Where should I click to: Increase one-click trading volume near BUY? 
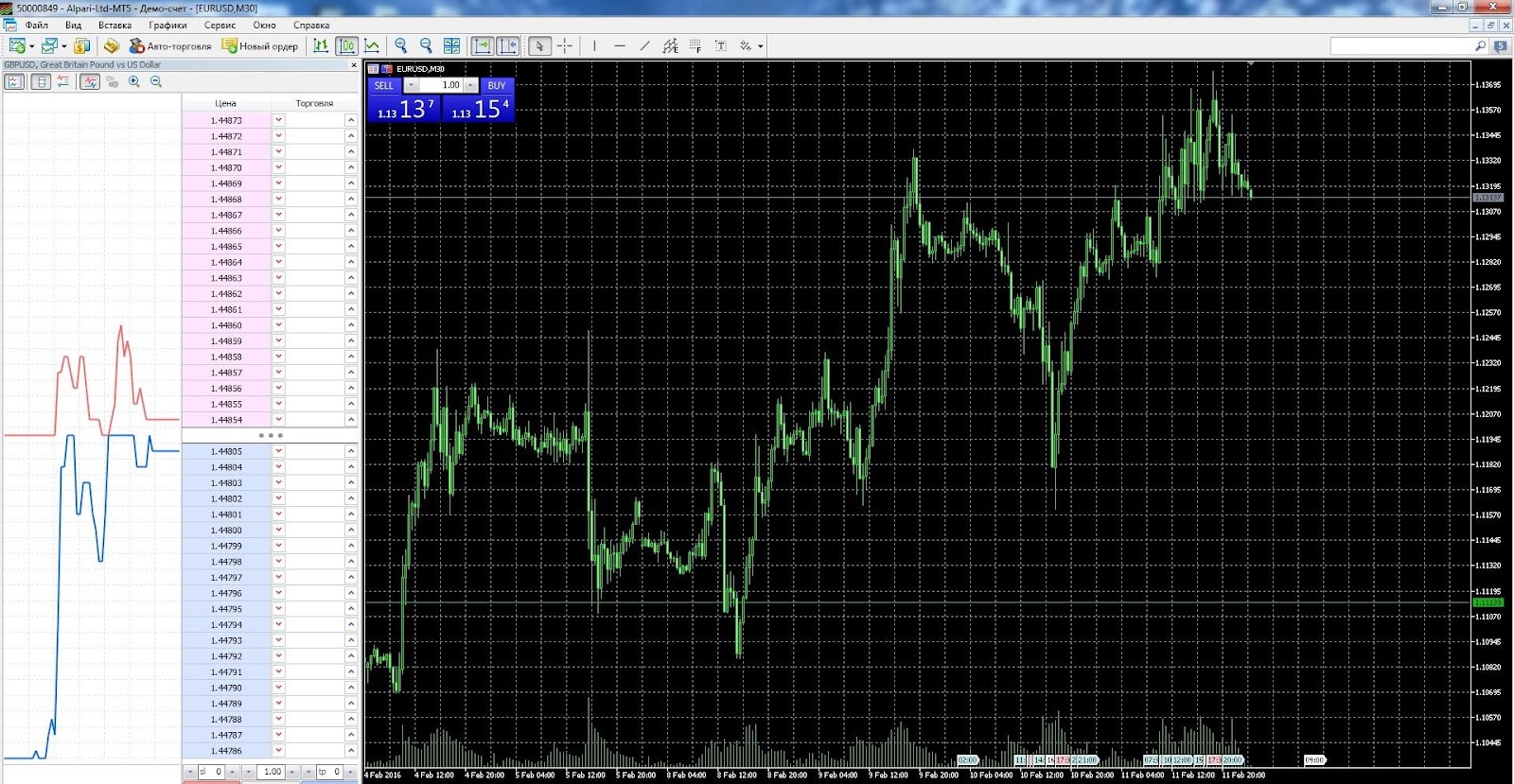[470, 85]
